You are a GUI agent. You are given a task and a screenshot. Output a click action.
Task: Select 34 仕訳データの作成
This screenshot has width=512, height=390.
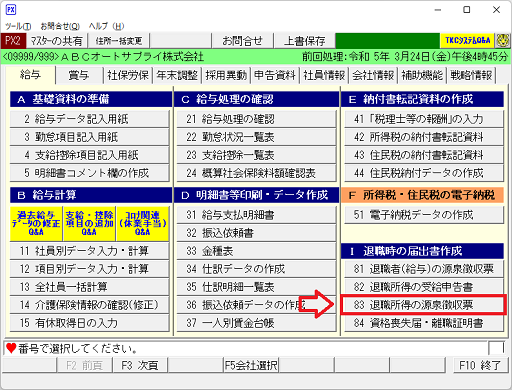click(x=256, y=269)
